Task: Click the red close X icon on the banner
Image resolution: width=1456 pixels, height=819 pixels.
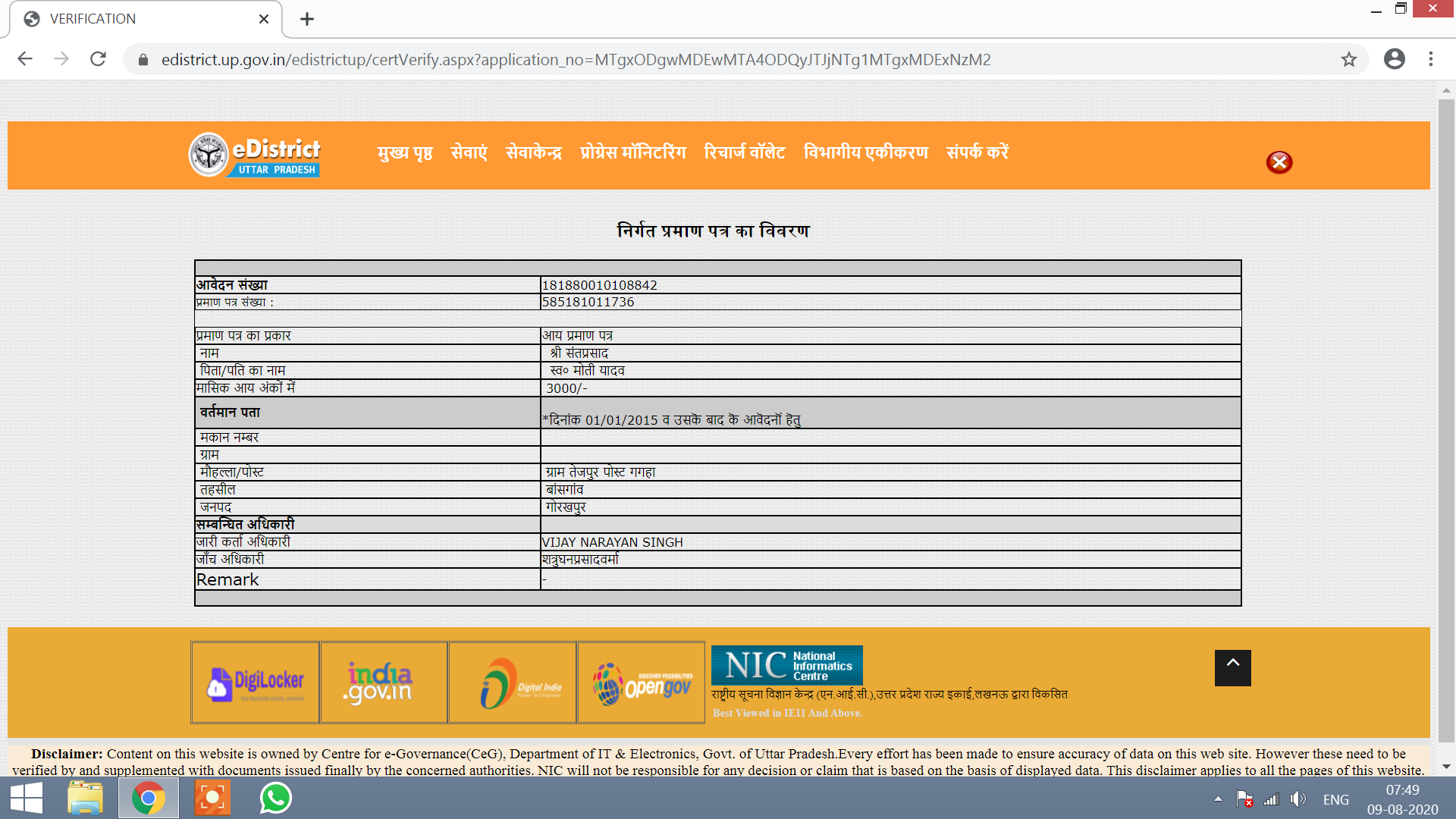Action: point(1279,162)
